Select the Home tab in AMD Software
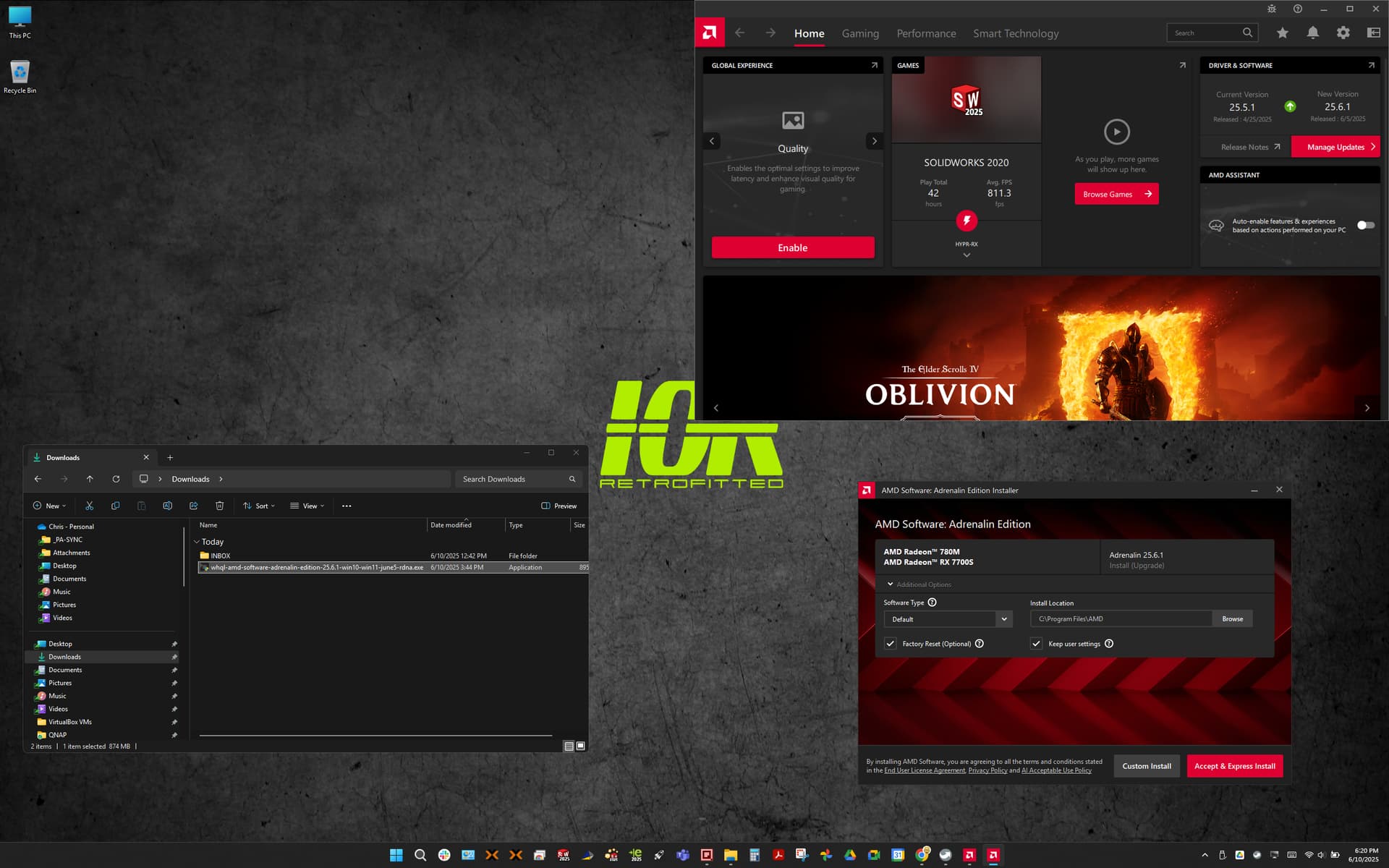1389x868 pixels. 809,33
